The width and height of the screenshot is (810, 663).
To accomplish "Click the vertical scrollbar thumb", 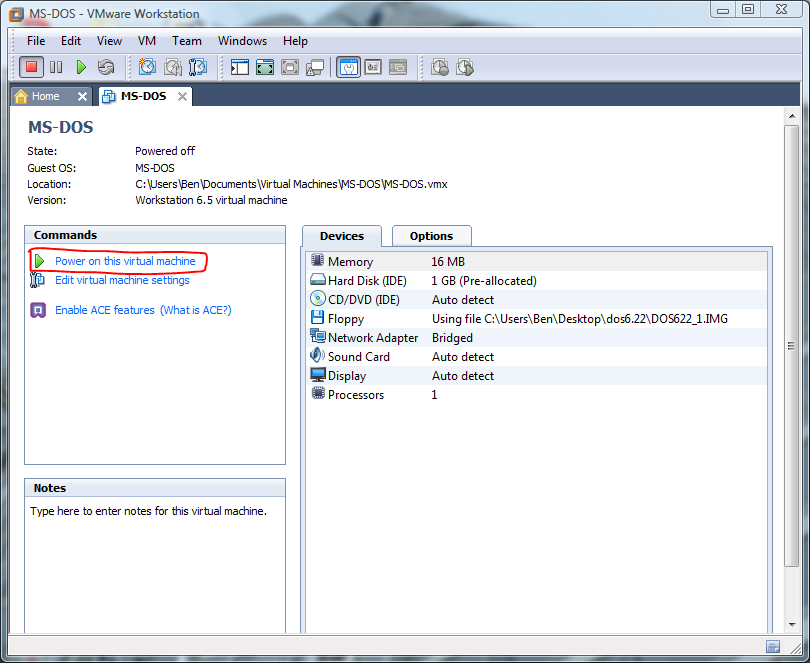I will (x=791, y=346).
